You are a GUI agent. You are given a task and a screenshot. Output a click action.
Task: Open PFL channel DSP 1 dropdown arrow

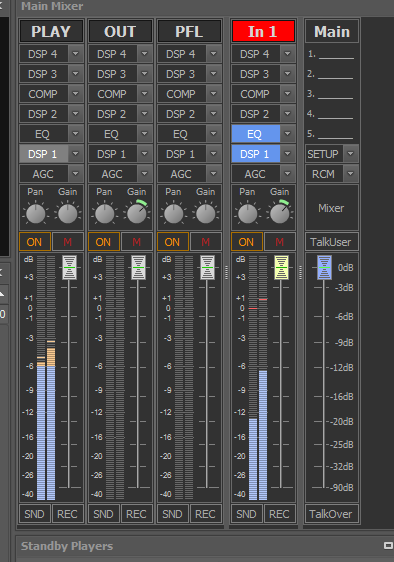[214, 154]
